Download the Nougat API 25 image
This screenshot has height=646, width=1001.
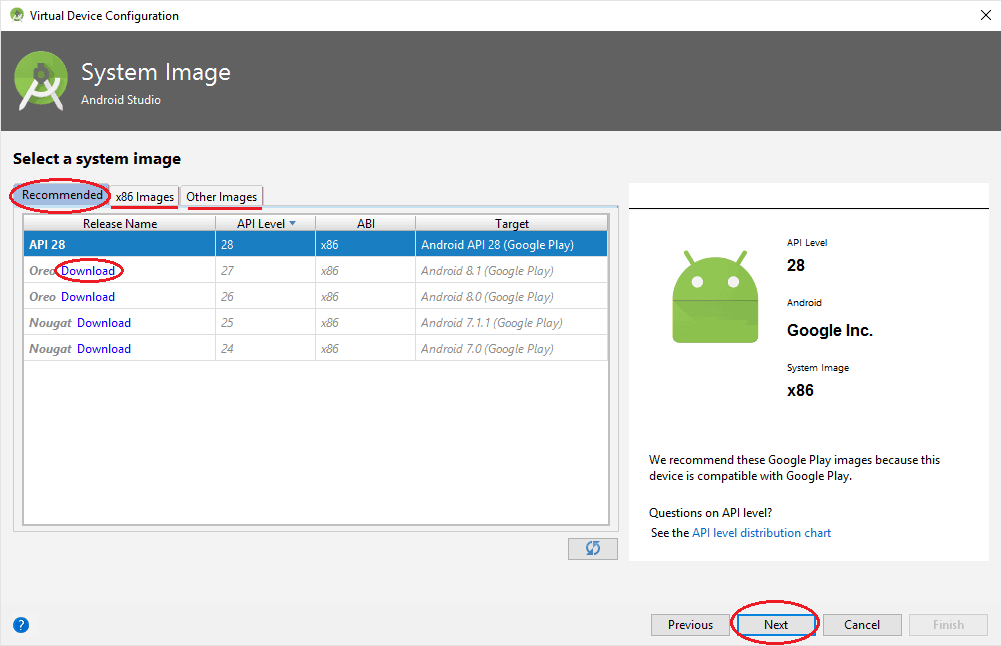coord(104,323)
